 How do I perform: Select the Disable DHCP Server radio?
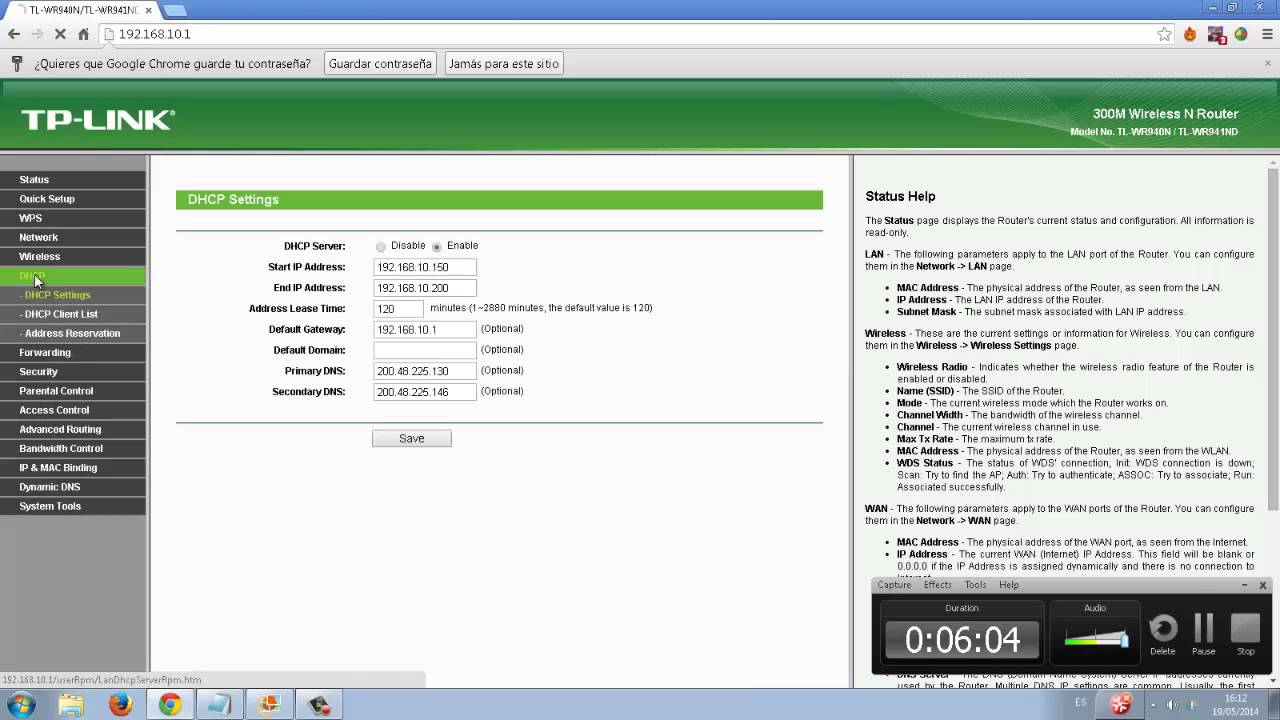381,246
